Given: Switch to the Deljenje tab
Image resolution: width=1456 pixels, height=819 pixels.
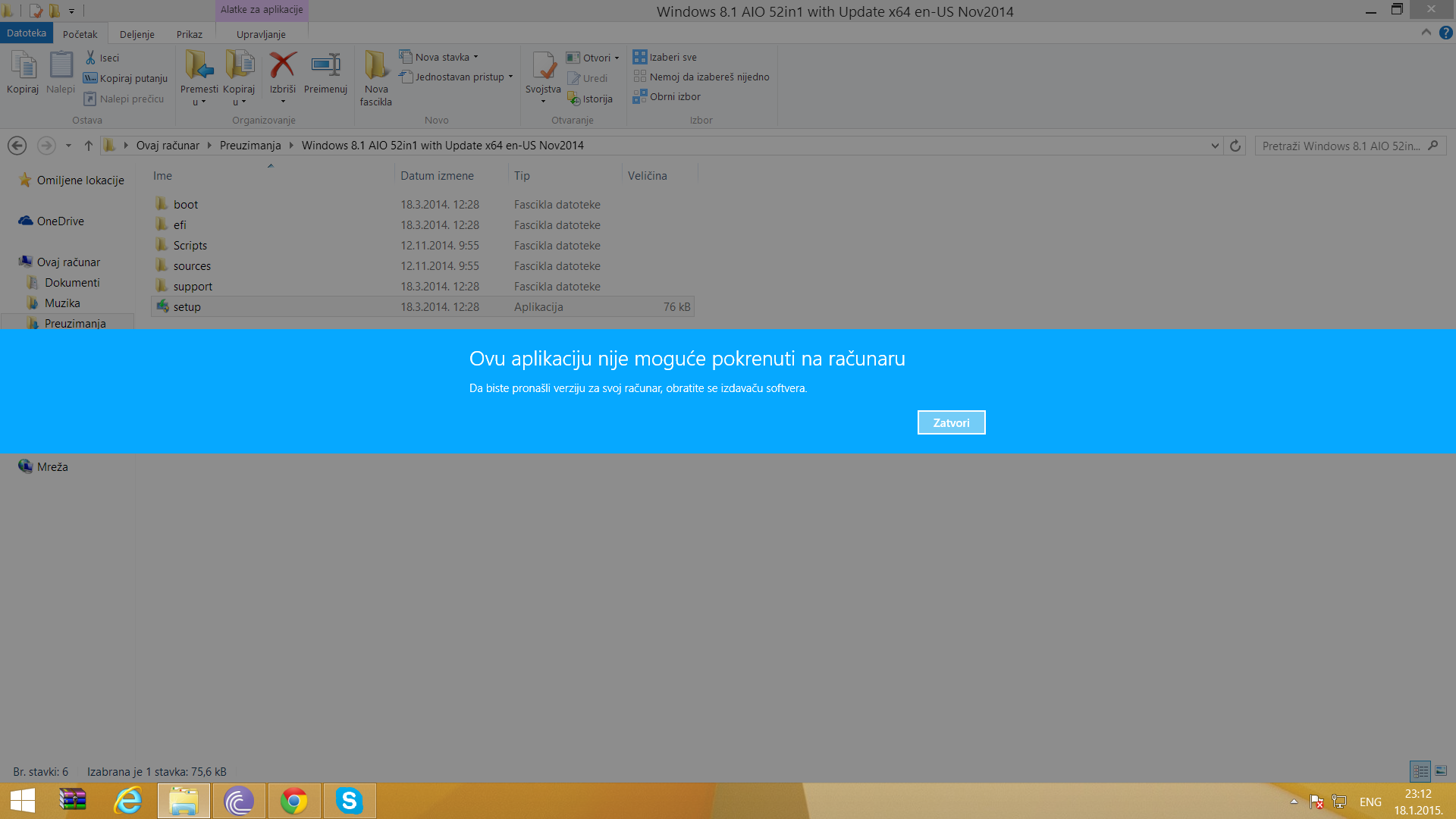Looking at the screenshot, I should pos(136,34).
